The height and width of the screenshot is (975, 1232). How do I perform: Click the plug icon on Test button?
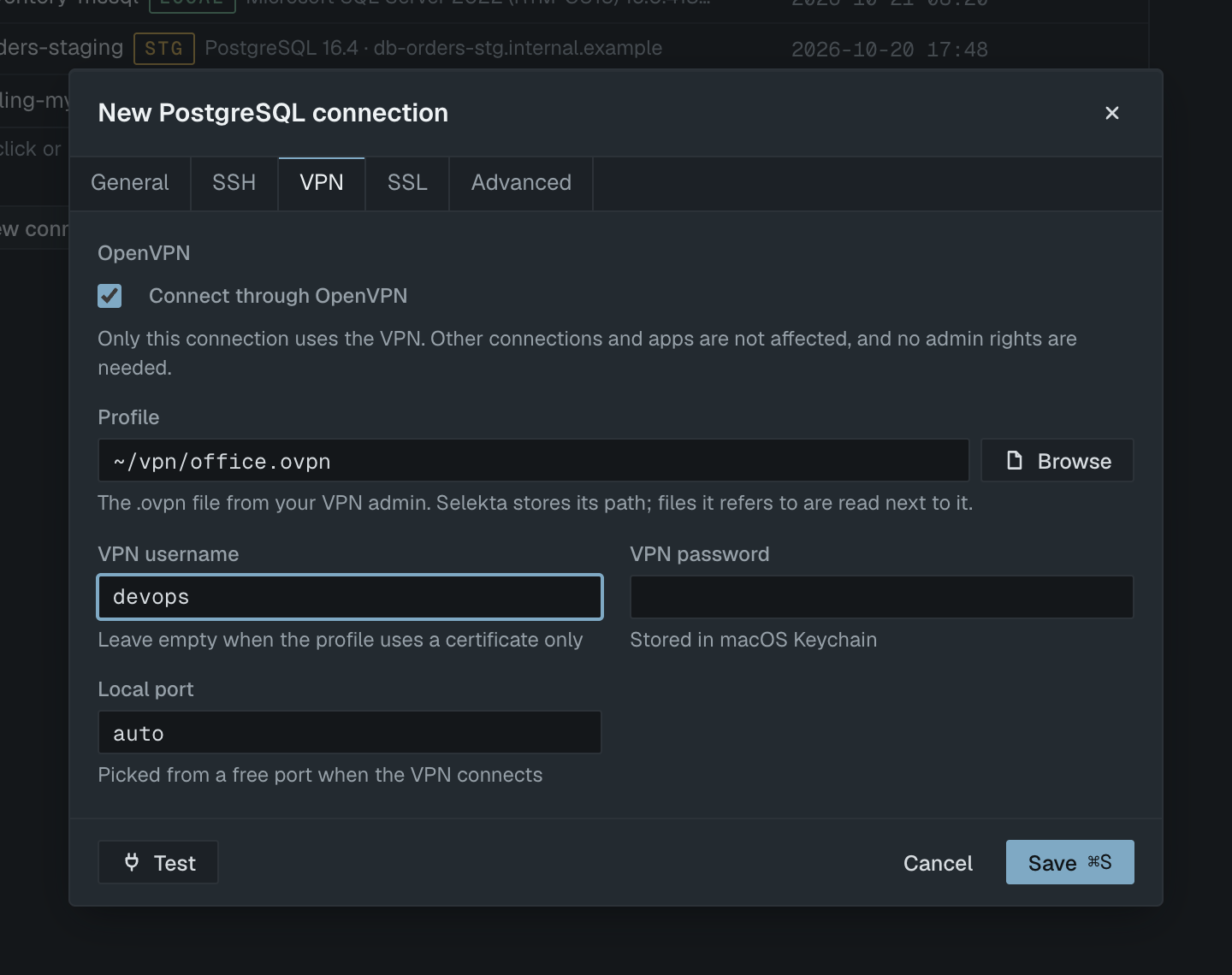[132, 862]
